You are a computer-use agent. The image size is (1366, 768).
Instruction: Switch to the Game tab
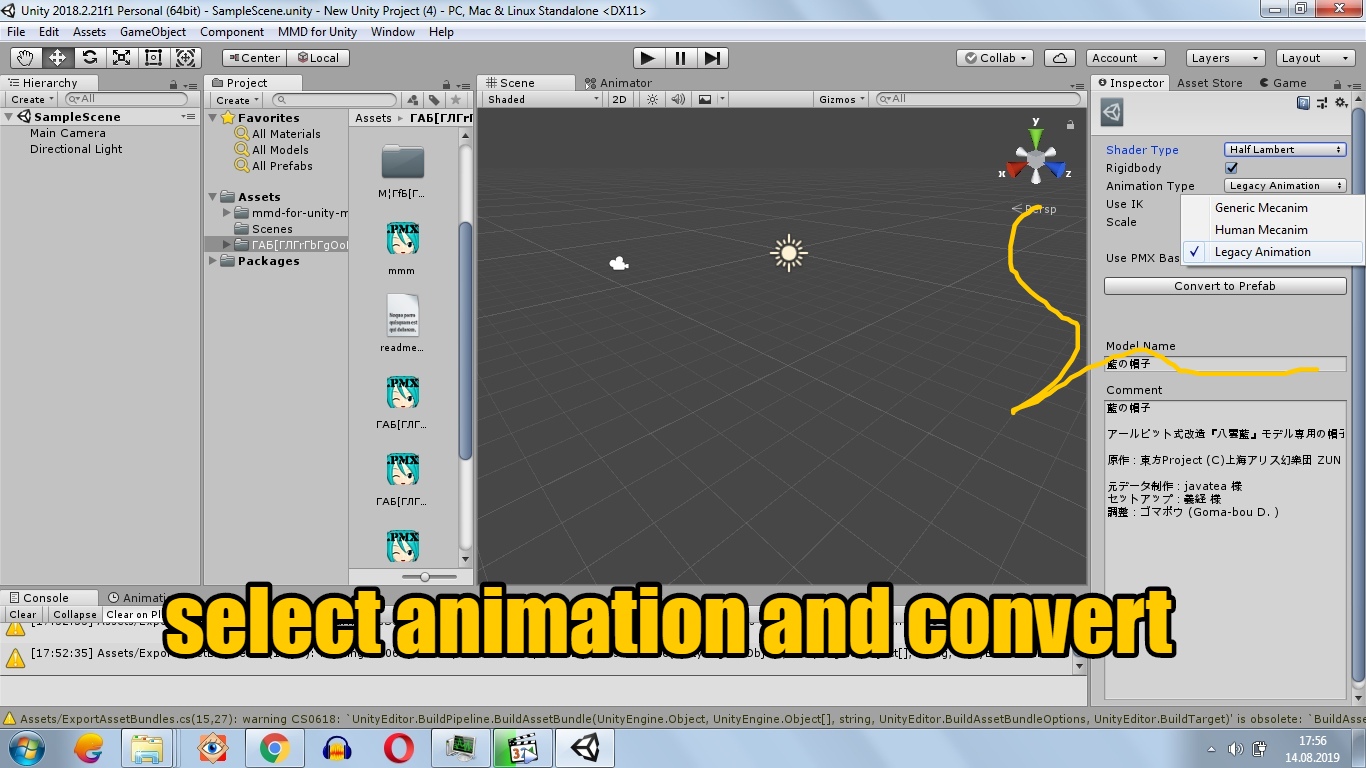(x=1282, y=83)
